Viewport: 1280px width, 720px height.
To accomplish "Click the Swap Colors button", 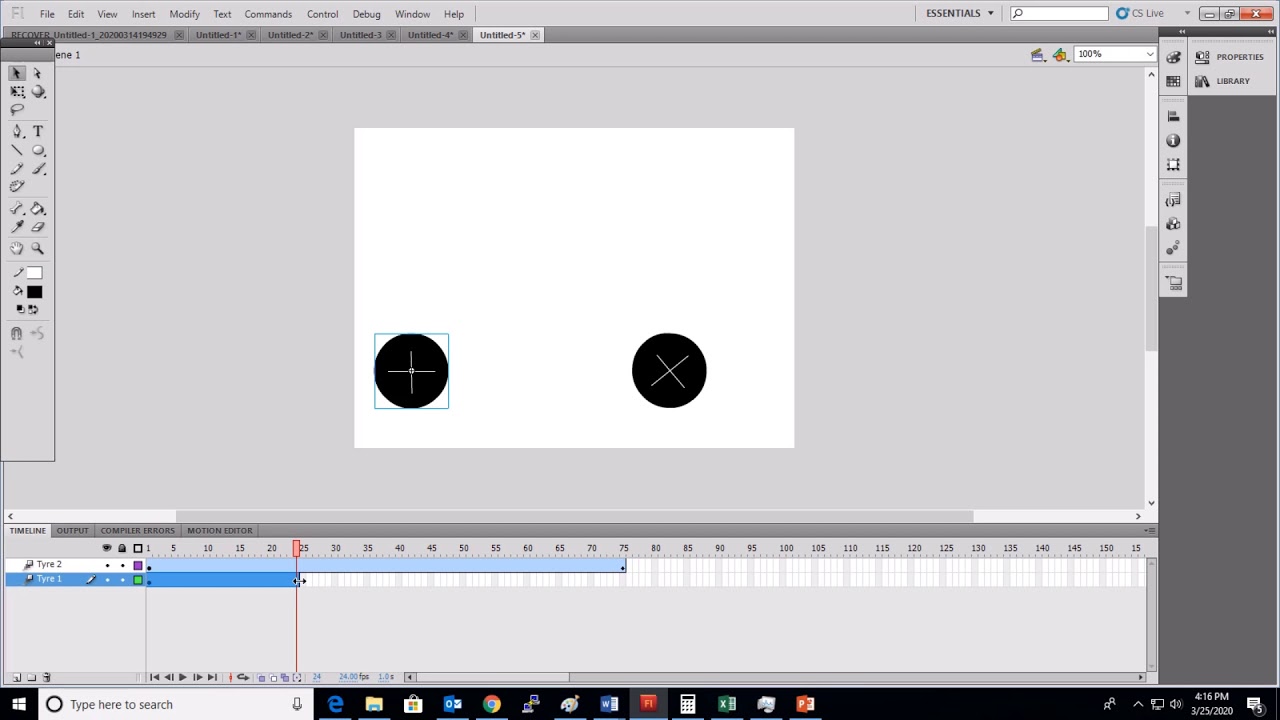I will 33,309.
